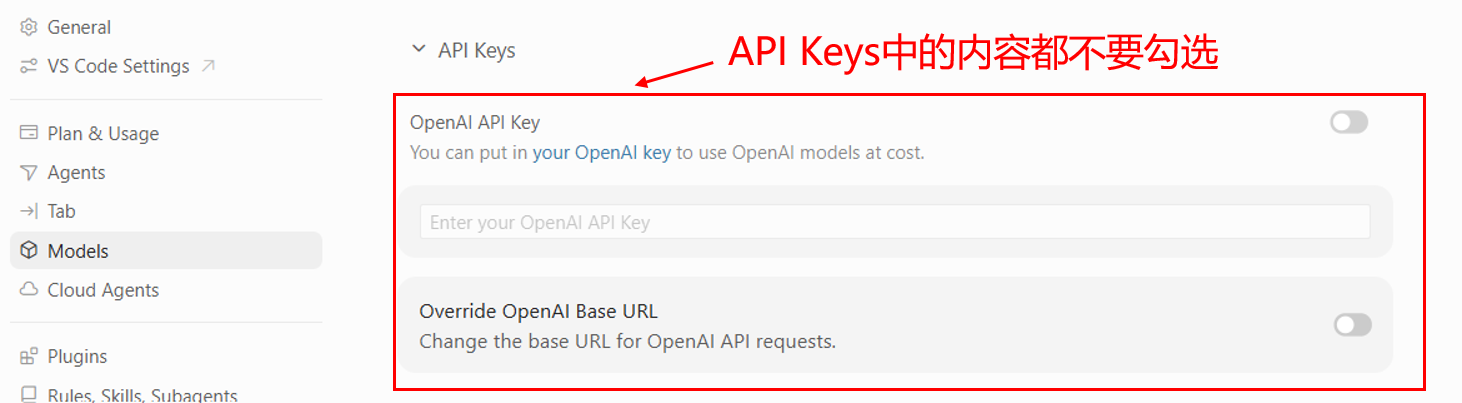Select the Override OpenAI Base URL row

click(895, 325)
